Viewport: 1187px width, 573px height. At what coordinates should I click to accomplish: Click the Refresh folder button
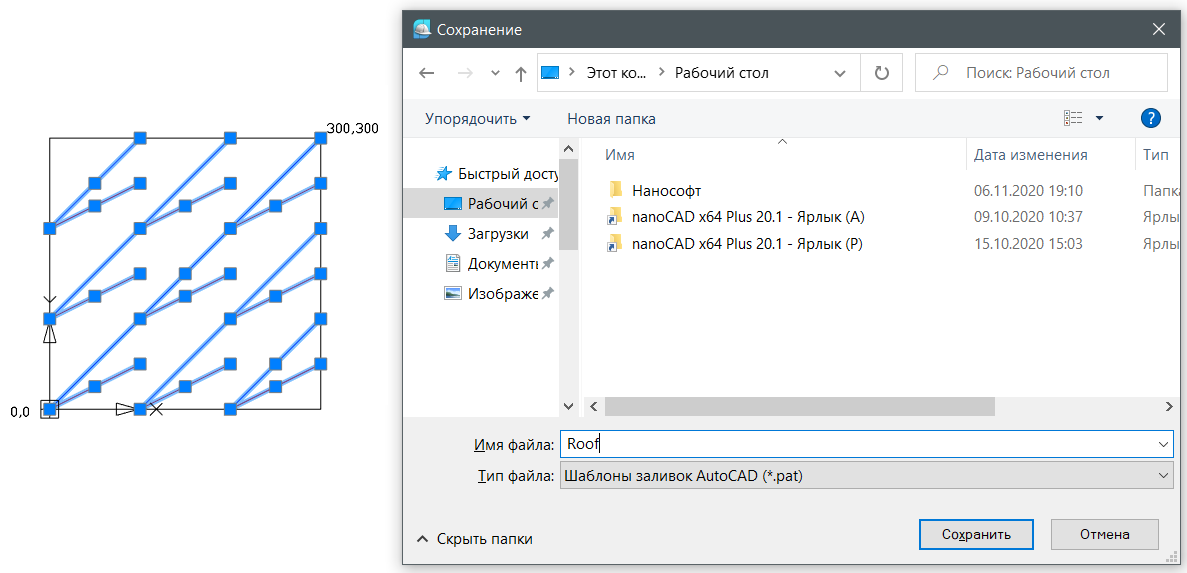[x=881, y=73]
